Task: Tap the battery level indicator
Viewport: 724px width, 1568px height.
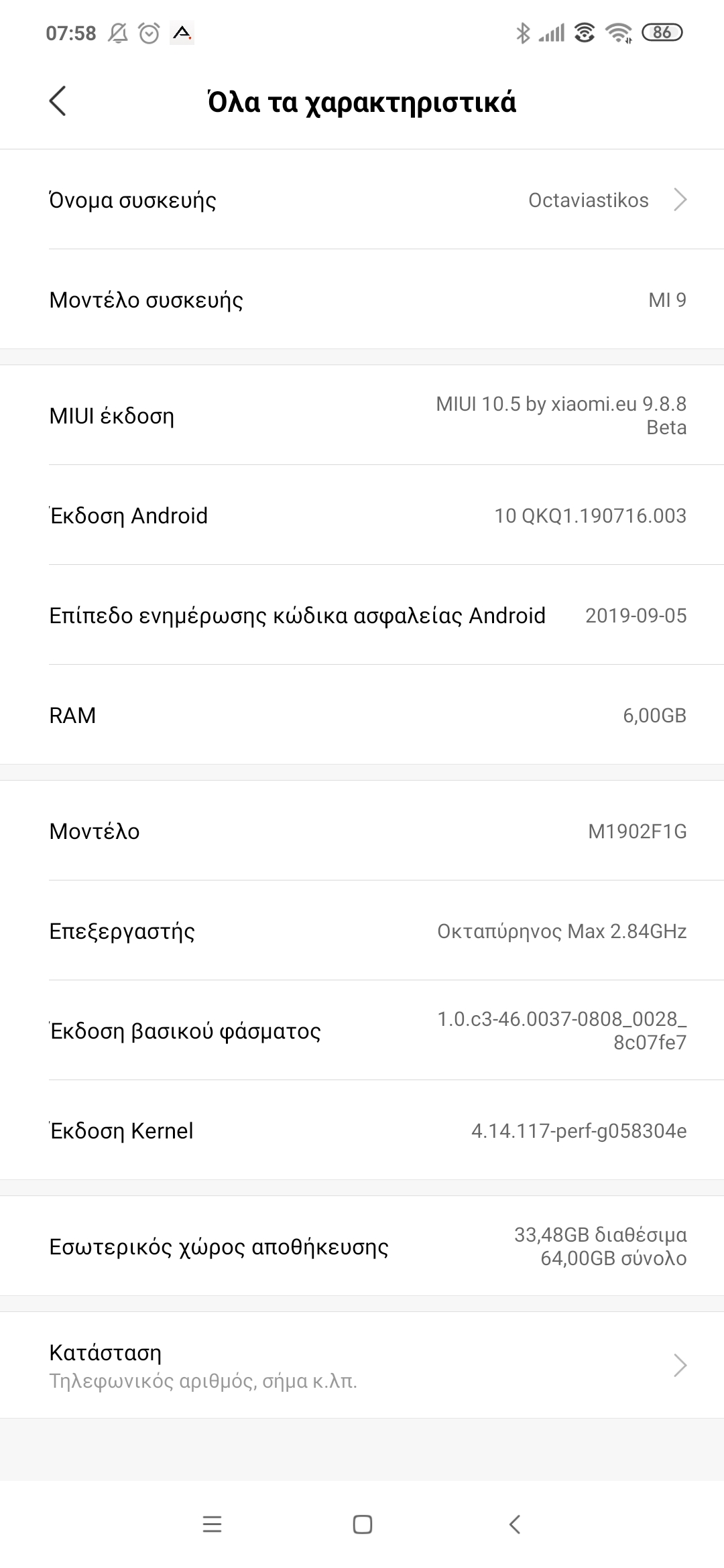Action: (x=662, y=33)
